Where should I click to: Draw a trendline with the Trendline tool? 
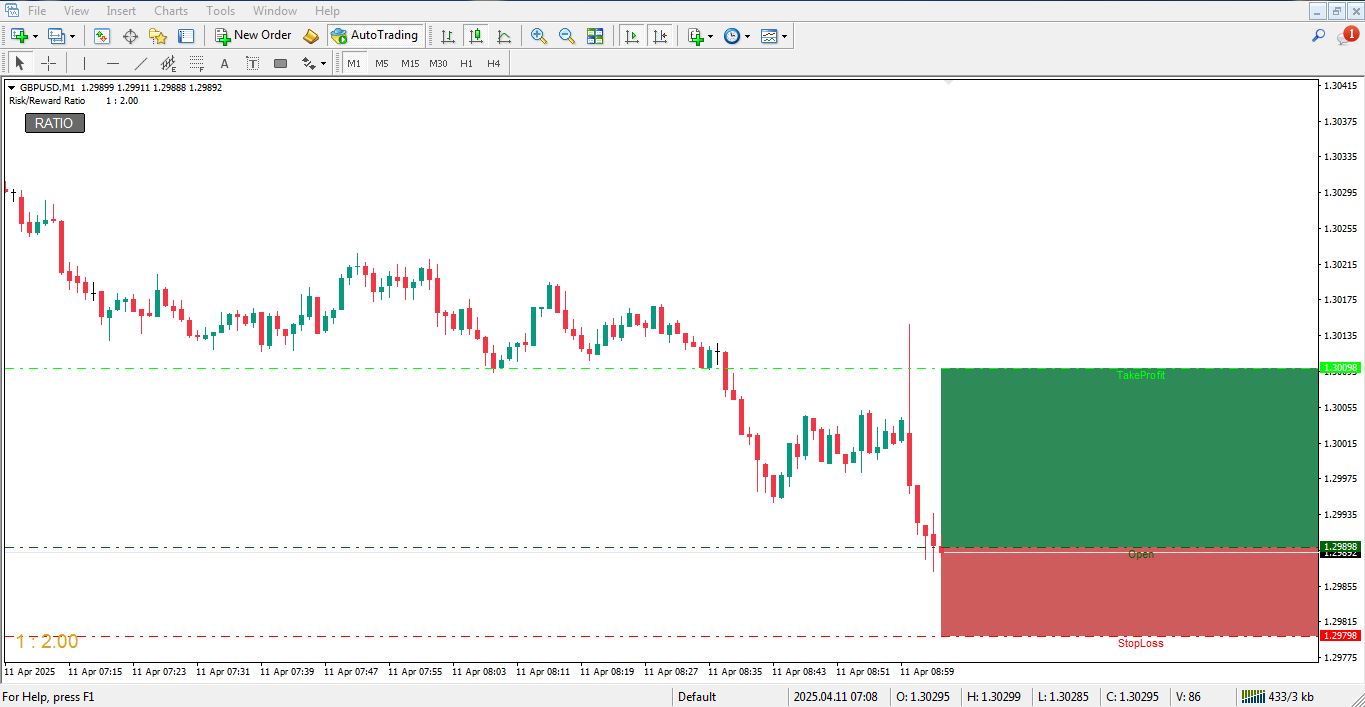[x=141, y=64]
